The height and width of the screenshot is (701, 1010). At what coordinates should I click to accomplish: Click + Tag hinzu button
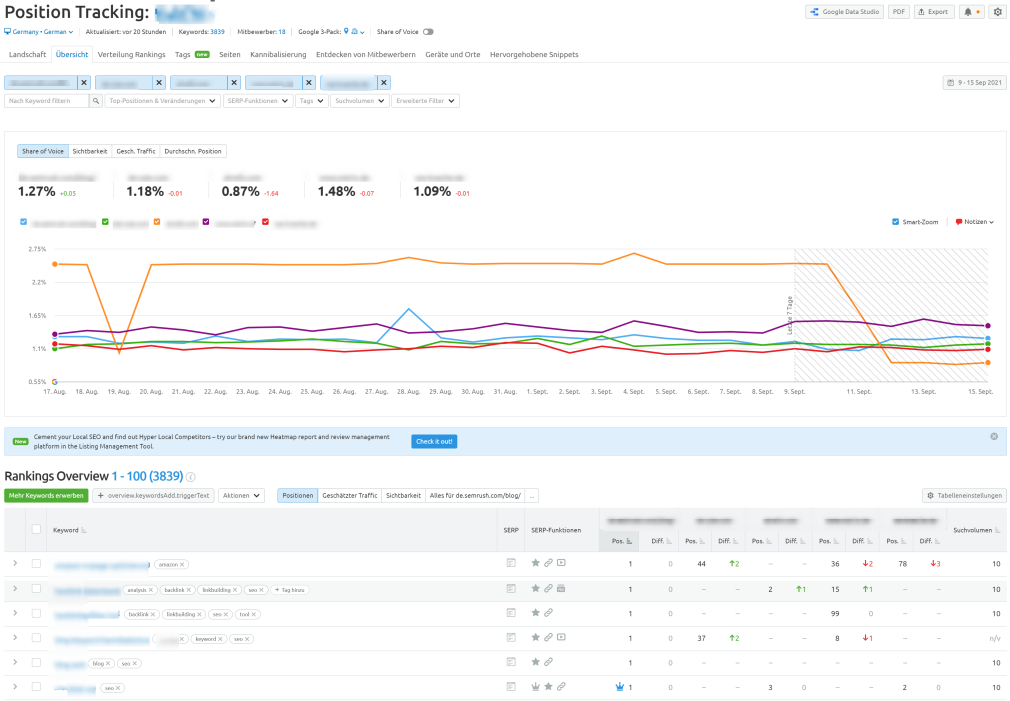point(290,590)
